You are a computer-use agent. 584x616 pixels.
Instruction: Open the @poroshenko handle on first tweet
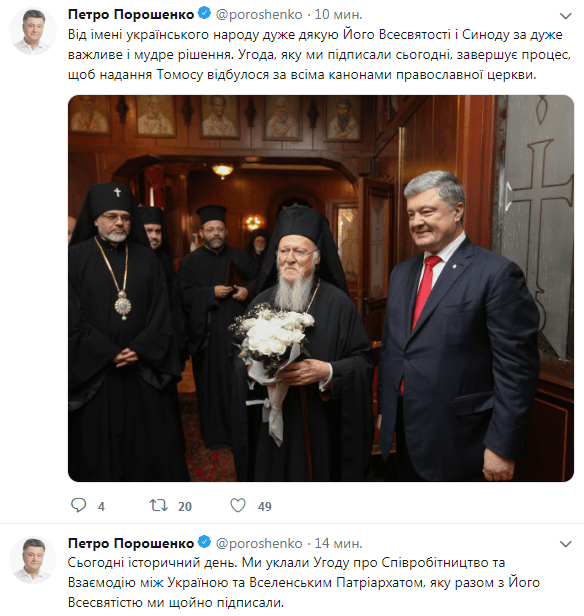tap(259, 14)
